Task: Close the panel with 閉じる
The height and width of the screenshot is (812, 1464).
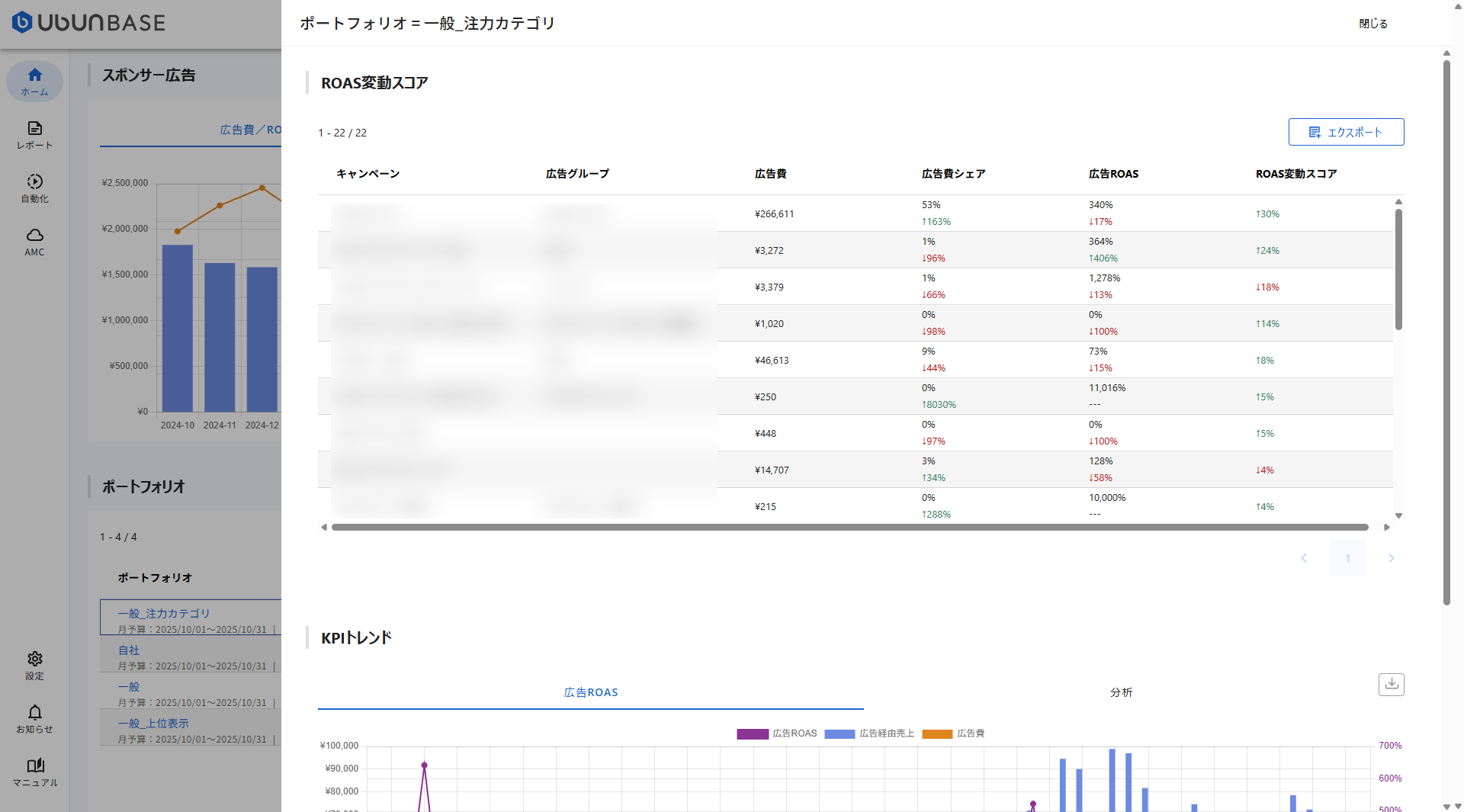Action: tap(1372, 24)
